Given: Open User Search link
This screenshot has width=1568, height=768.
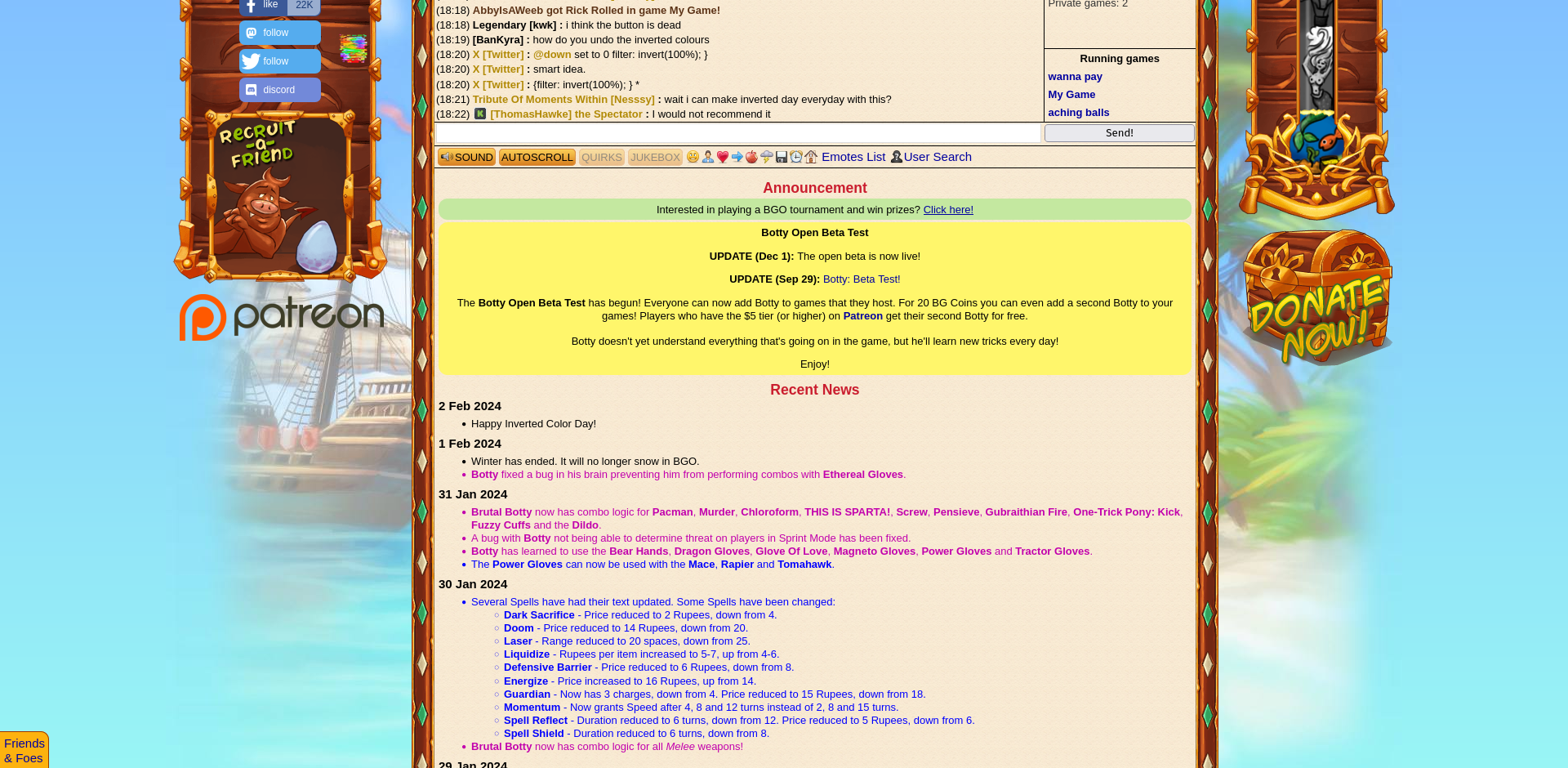Looking at the screenshot, I should pos(938,157).
